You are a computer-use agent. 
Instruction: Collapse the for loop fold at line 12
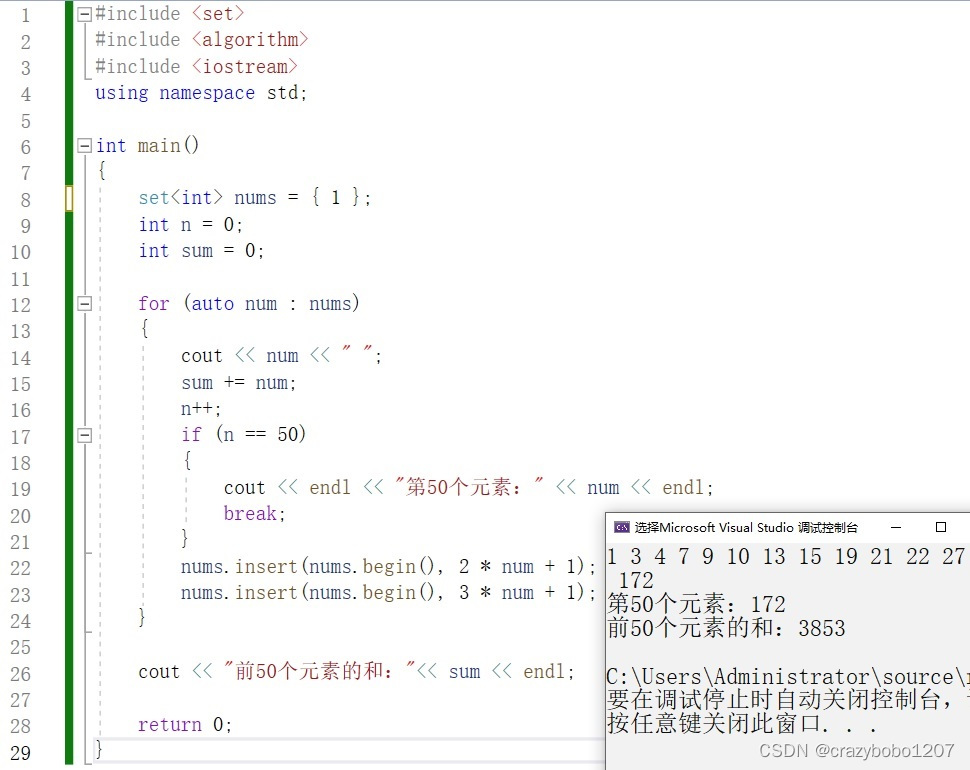tap(84, 303)
